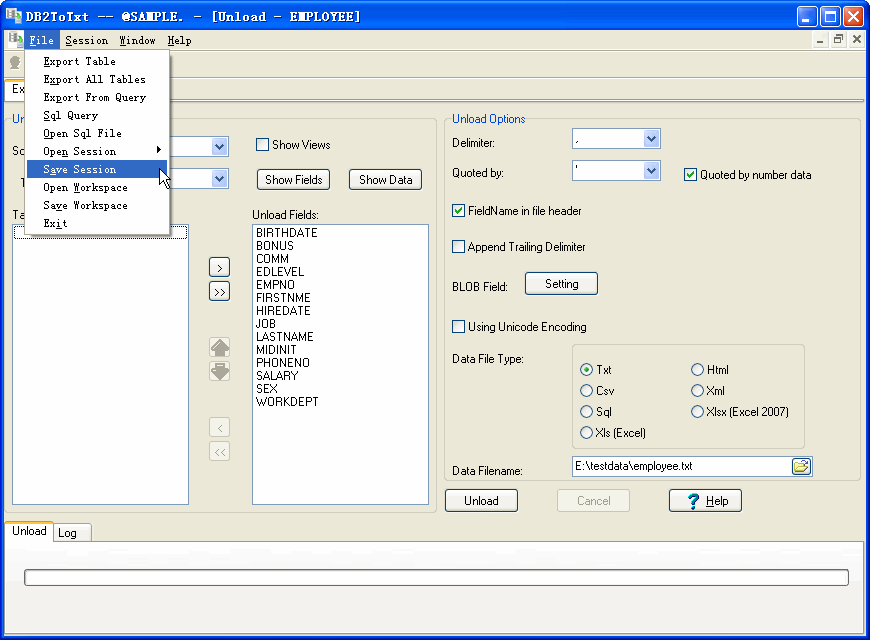Move field up with the up arrow icon
The width and height of the screenshot is (870, 640).
[x=220, y=347]
